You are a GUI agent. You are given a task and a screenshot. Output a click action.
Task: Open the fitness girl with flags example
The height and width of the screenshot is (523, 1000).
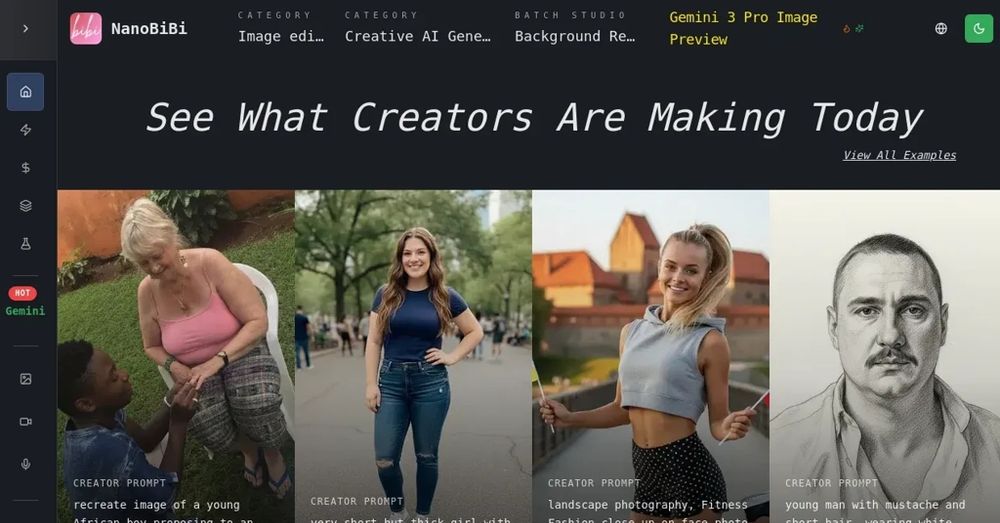click(651, 357)
